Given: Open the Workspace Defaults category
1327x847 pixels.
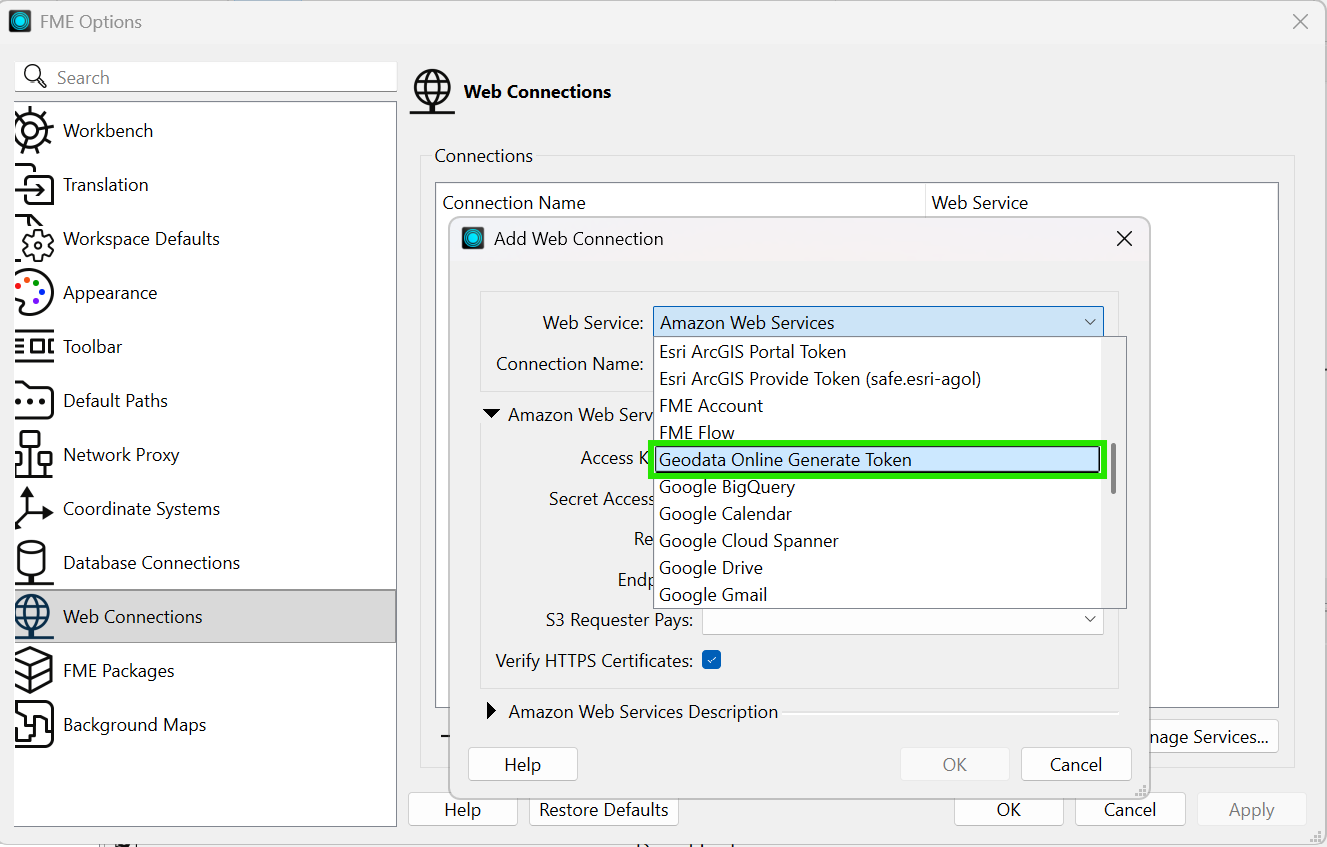Looking at the screenshot, I should [205, 239].
